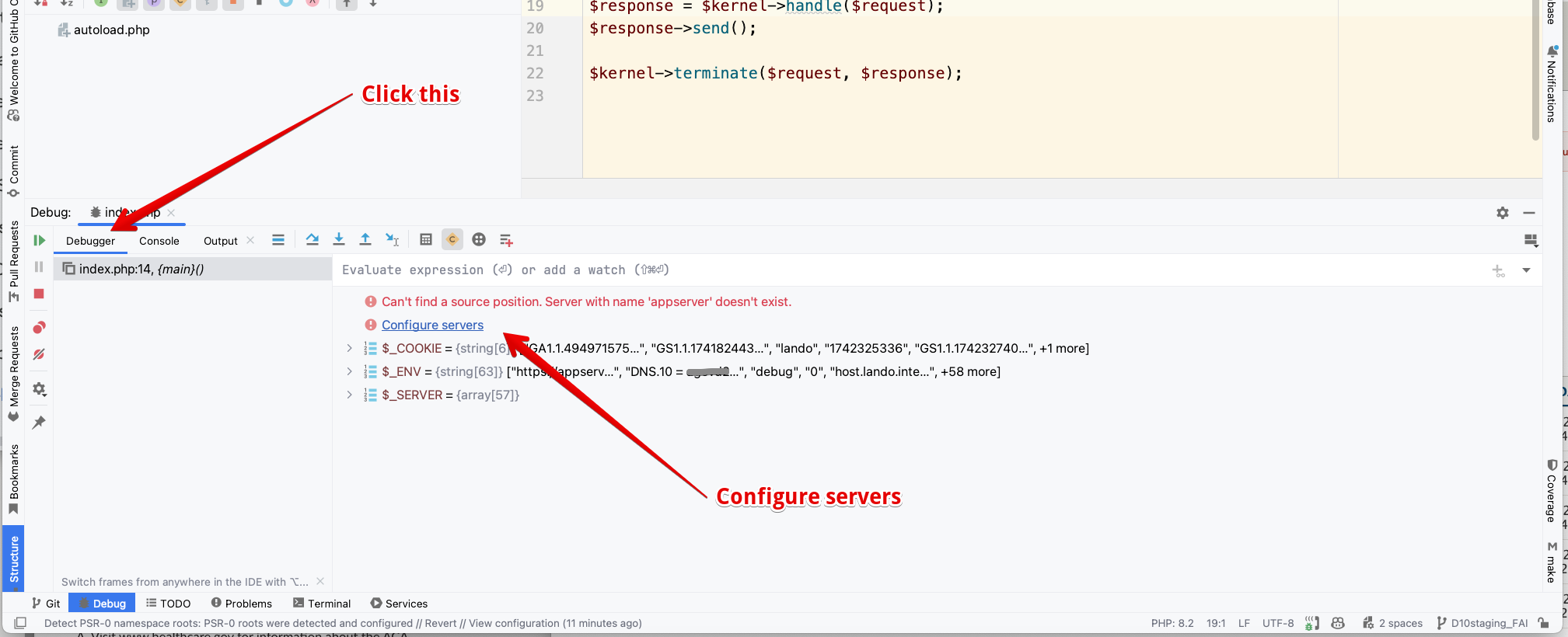Click the Run to Cursor icon
The height and width of the screenshot is (637, 1568).
(x=393, y=240)
